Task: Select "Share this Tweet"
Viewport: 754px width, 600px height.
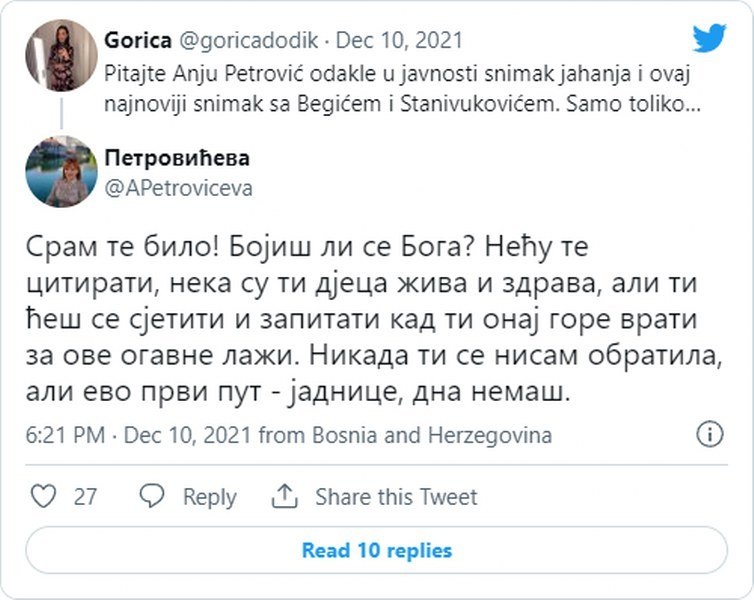Action: (x=396, y=496)
